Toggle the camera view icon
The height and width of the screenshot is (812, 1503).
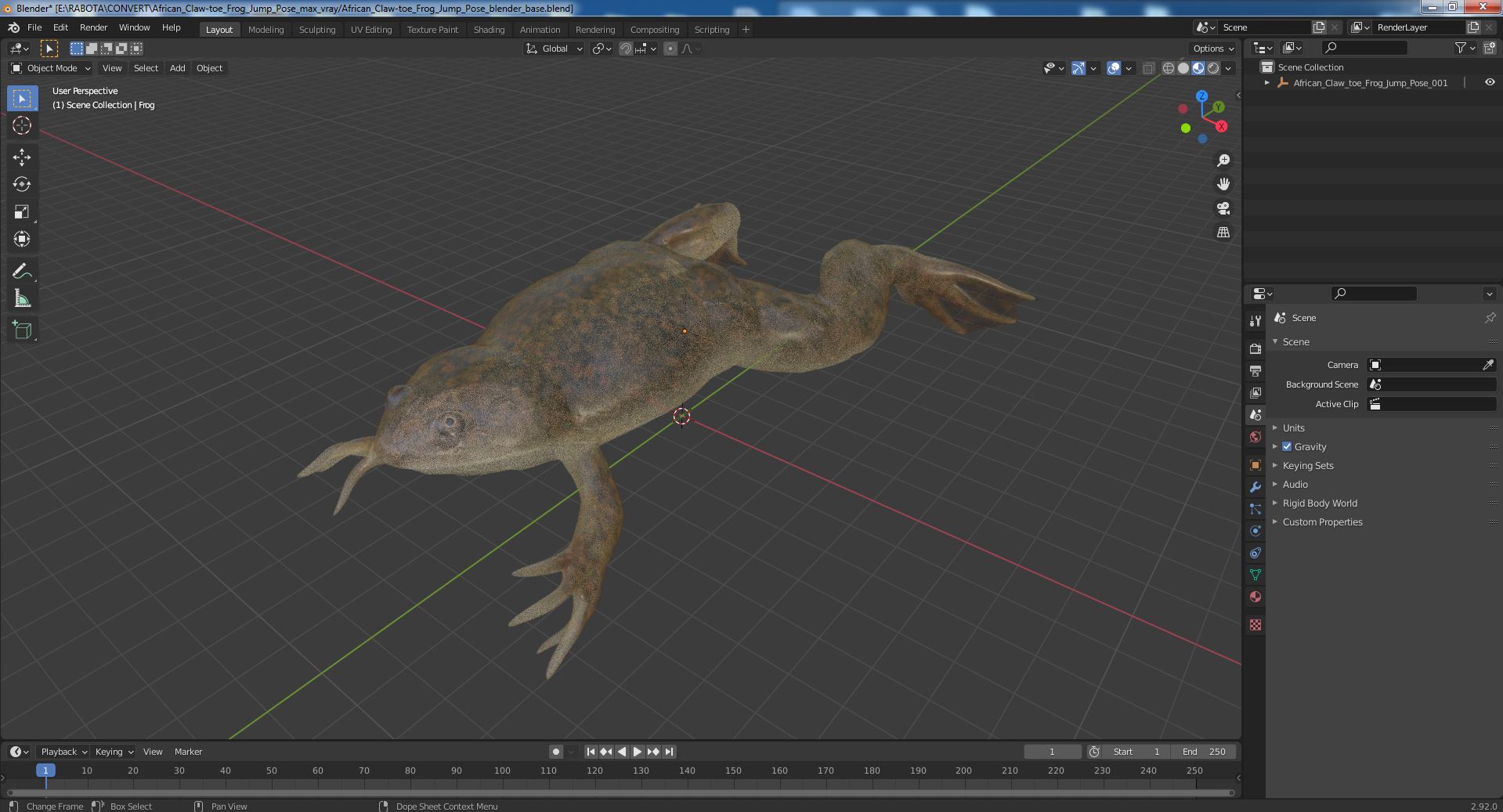click(x=1223, y=208)
